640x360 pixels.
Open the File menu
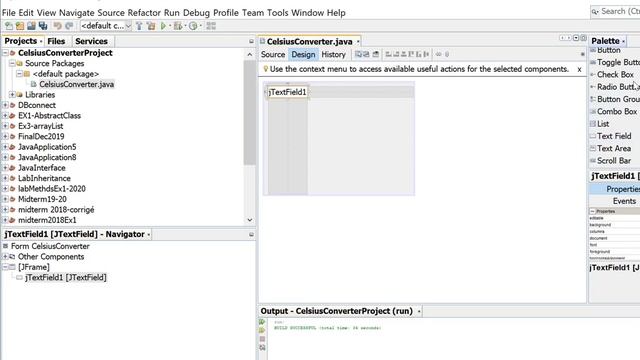[x=9, y=13]
